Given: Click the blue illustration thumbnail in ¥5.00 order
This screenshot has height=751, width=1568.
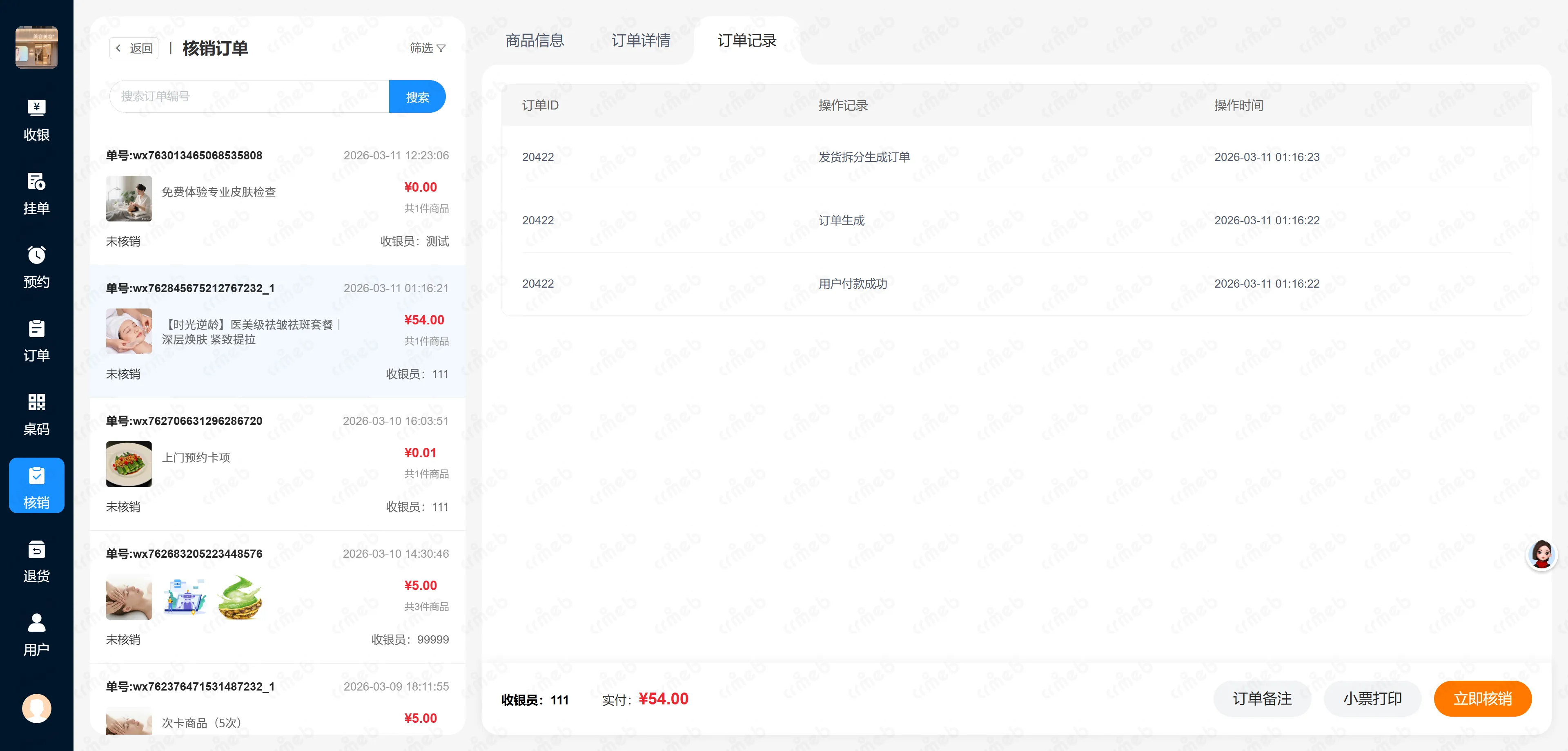Looking at the screenshot, I should [185, 597].
